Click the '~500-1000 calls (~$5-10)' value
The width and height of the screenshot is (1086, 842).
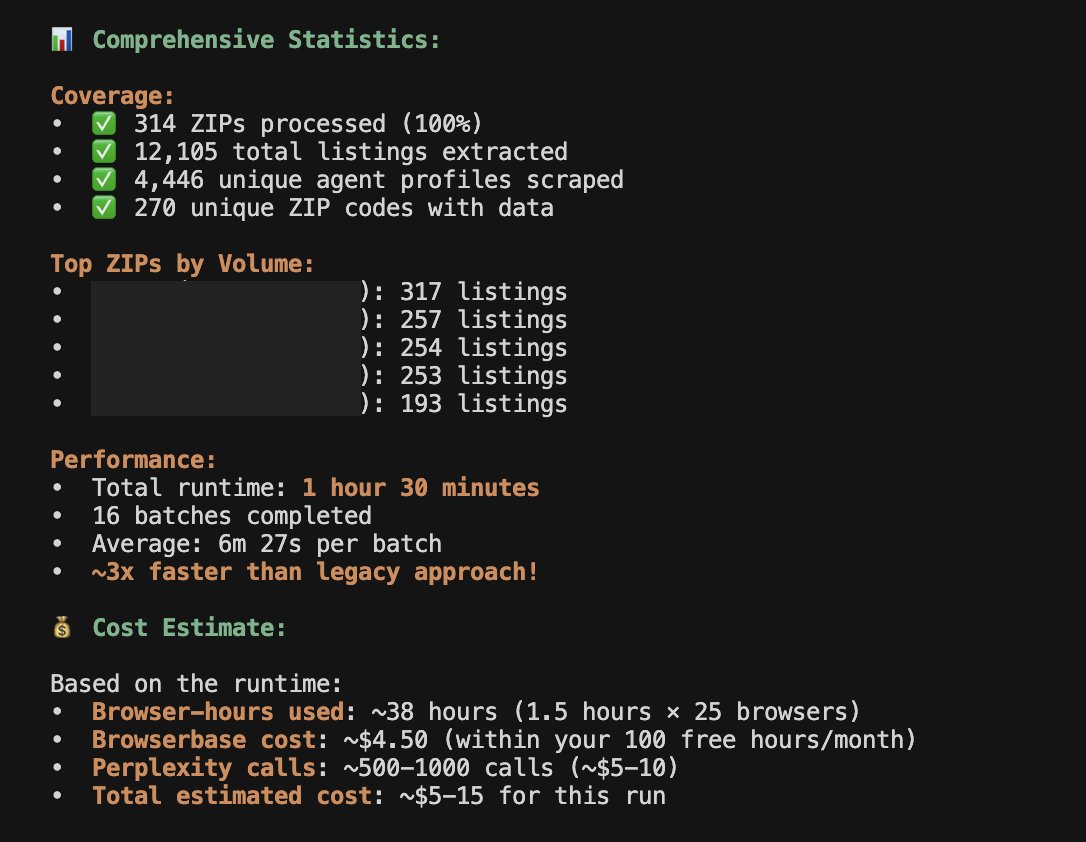tap(510, 768)
